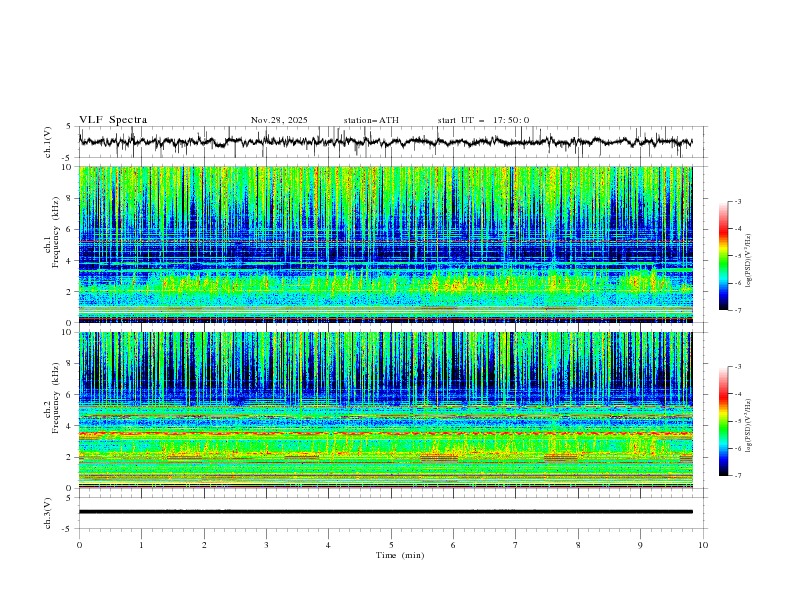
Task: Click the "-3" tick on lower color bar
Action: click(x=738, y=367)
